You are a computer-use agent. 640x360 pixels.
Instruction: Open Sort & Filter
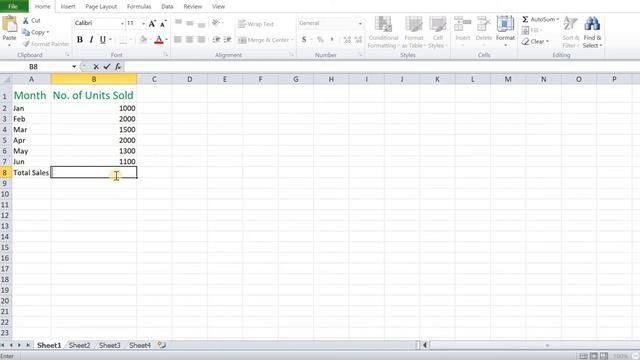click(x=570, y=32)
